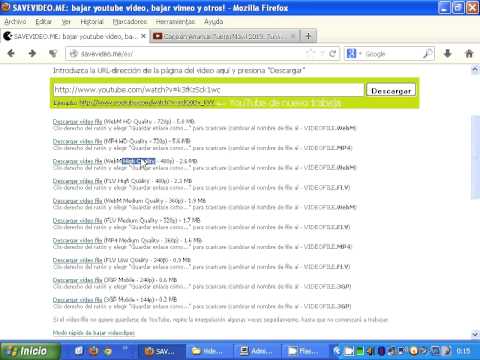
Task: Download 3GP Mobile 144p video file
Action: tap(77, 300)
